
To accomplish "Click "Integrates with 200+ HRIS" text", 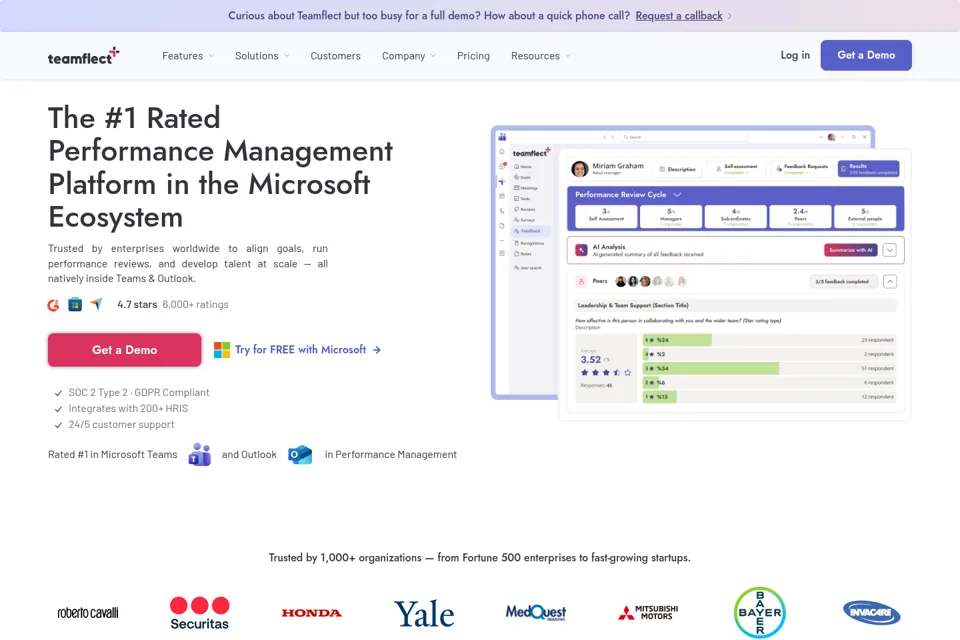I will point(128,408).
